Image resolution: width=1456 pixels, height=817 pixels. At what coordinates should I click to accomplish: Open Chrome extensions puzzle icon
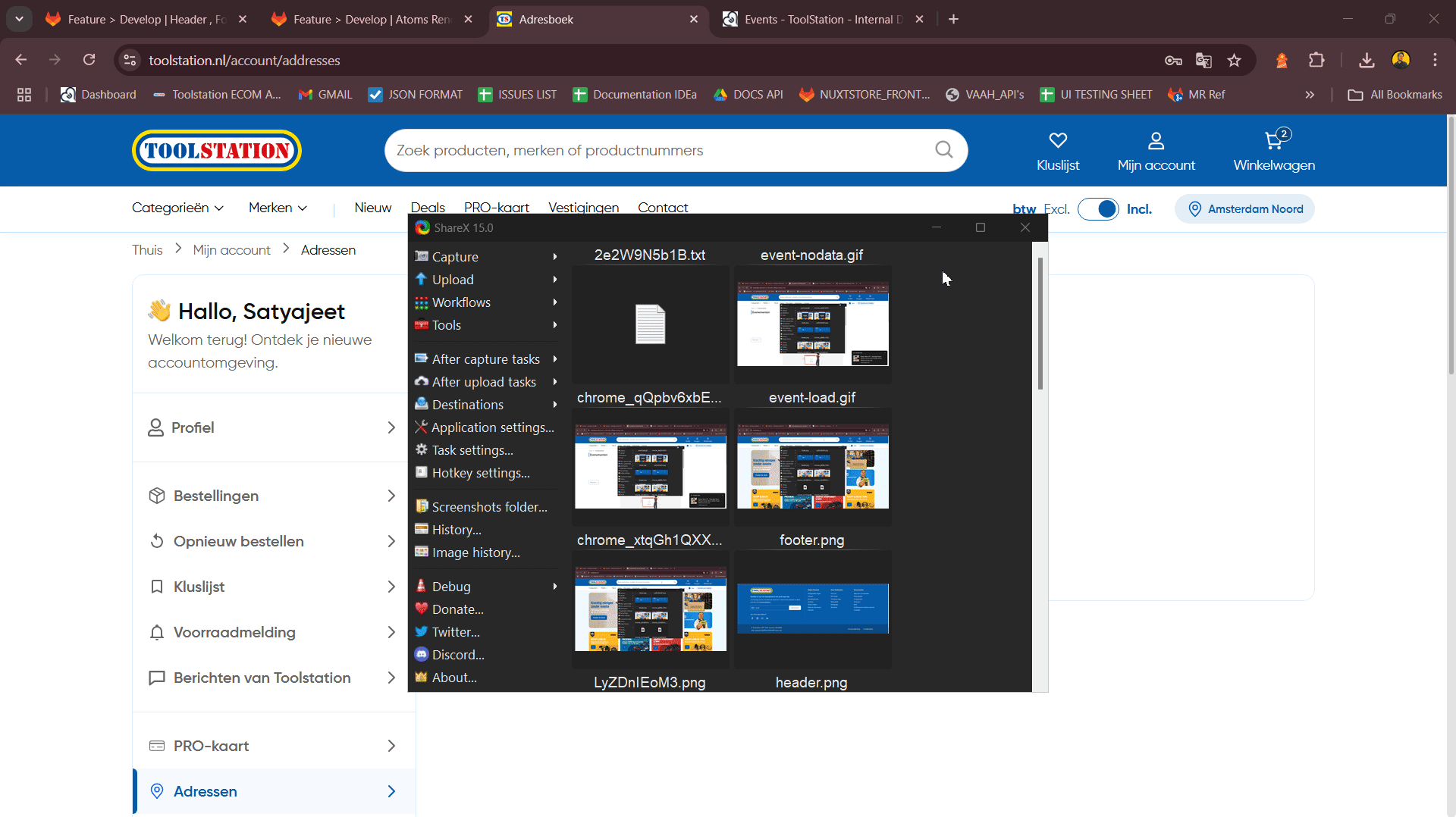click(1316, 61)
